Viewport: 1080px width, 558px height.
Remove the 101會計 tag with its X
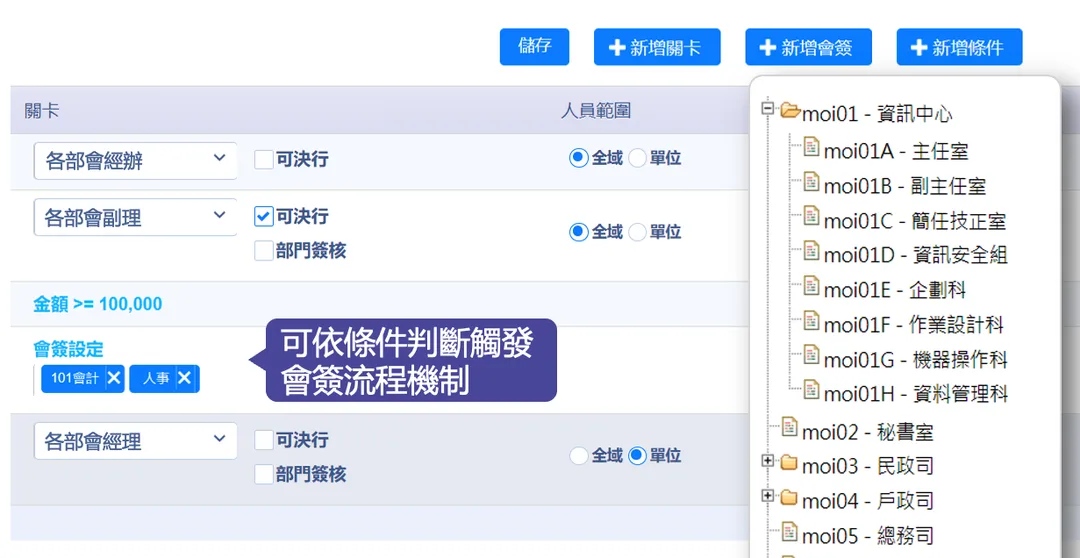click(114, 378)
